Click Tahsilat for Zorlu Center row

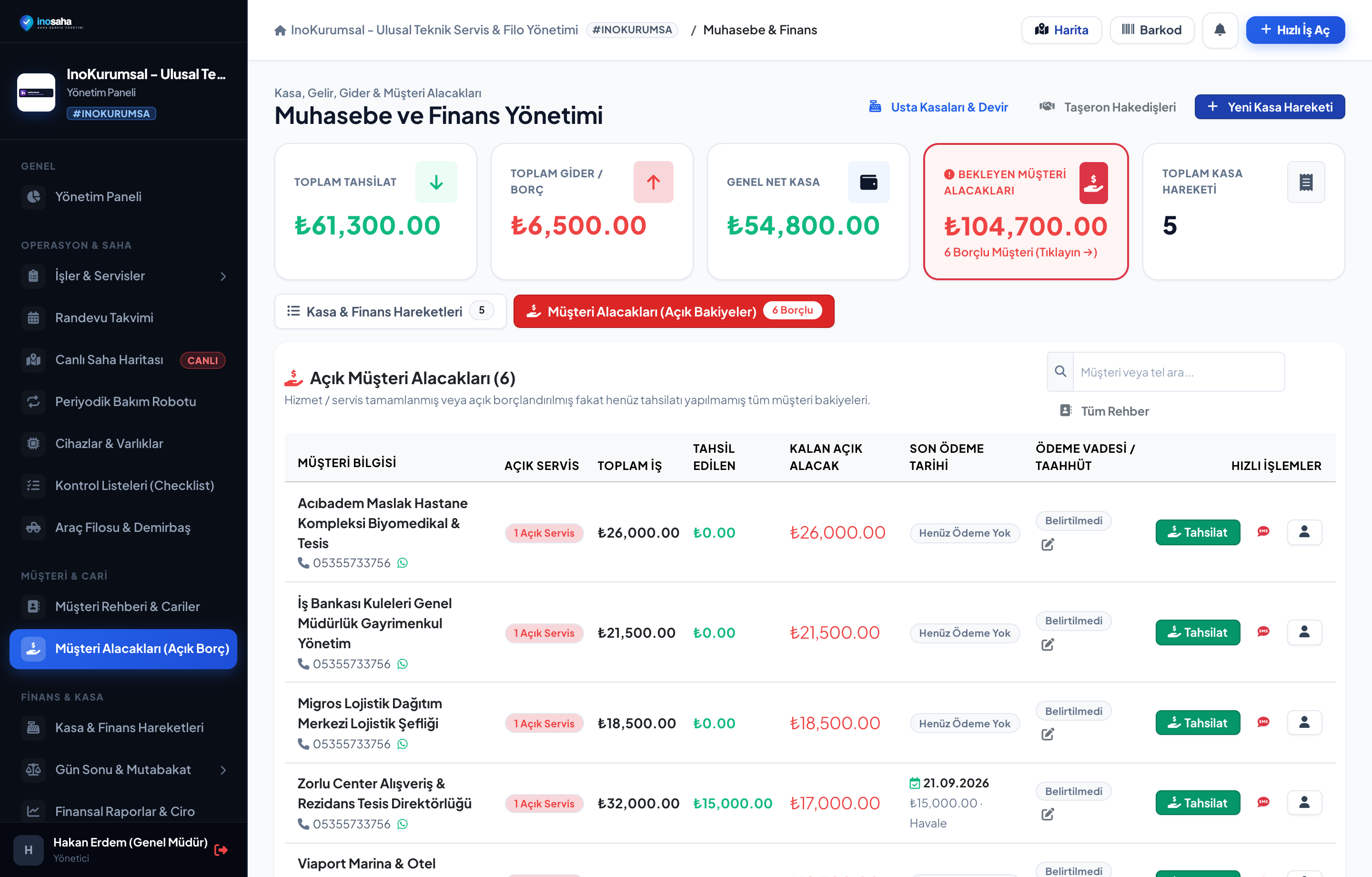point(1198,802)
